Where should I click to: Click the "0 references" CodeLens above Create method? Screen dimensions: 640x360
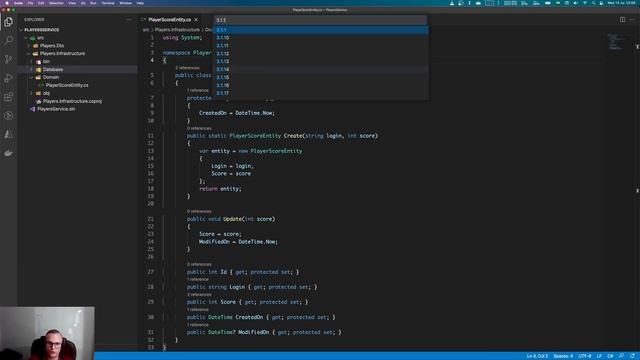(x=199, y=128)
